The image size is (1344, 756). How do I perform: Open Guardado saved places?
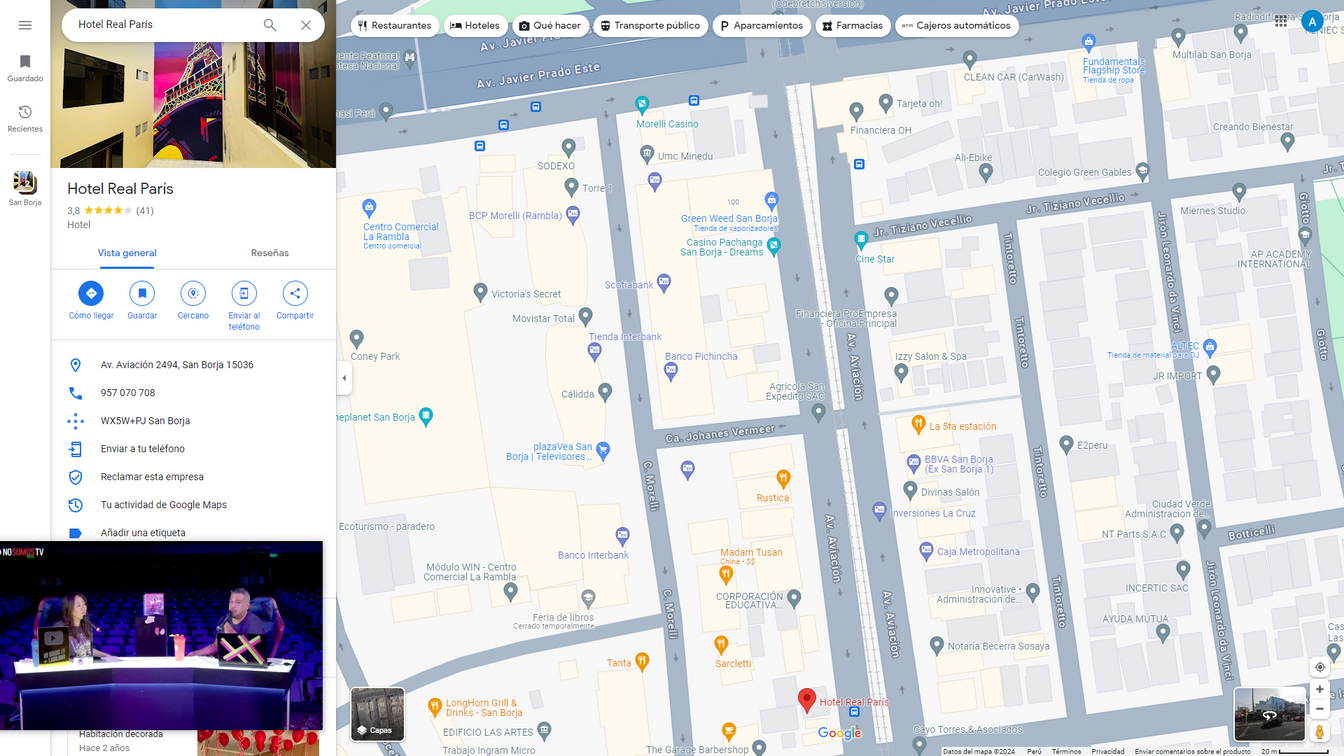(25, 68)
